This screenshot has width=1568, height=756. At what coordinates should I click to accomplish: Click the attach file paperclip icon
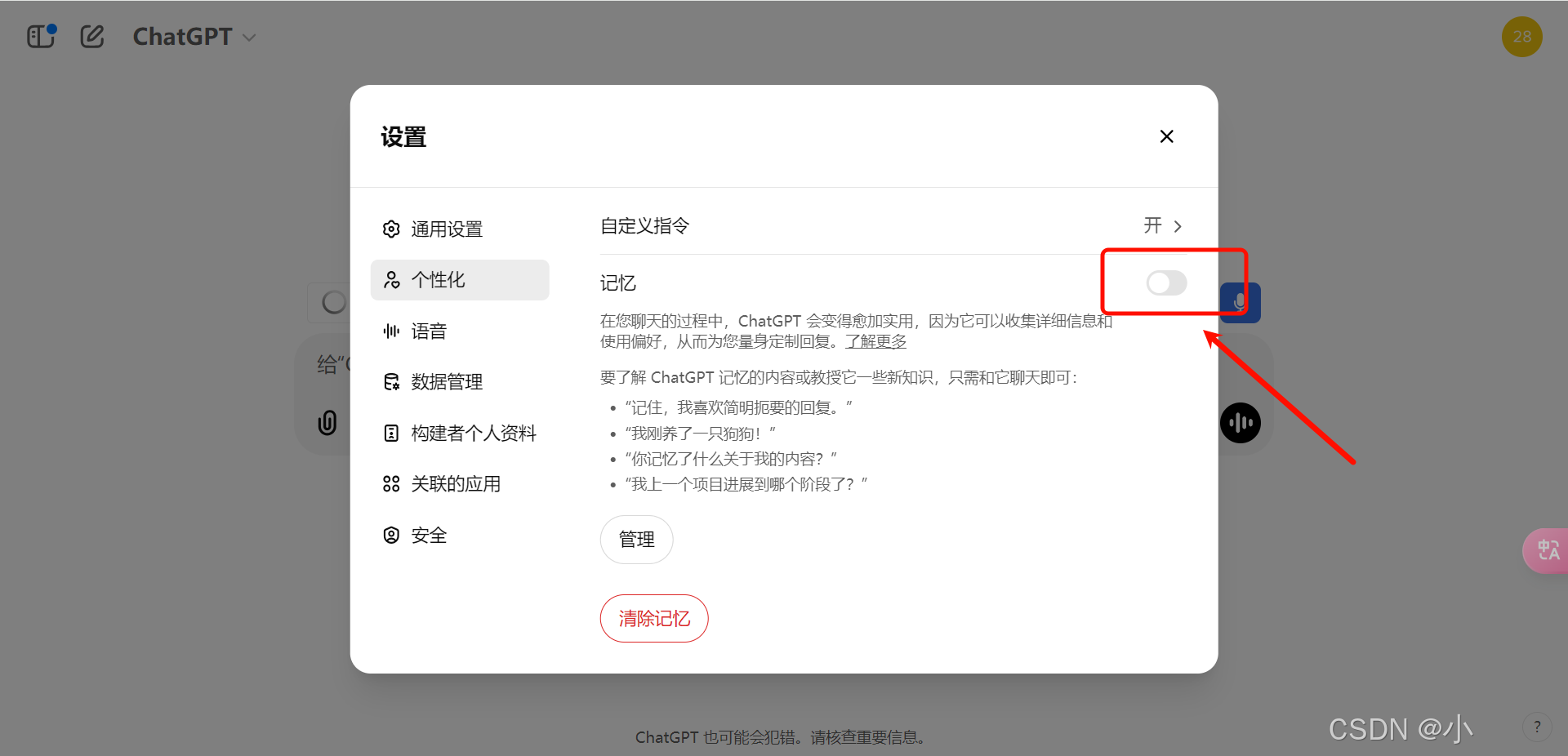[327, 423]
